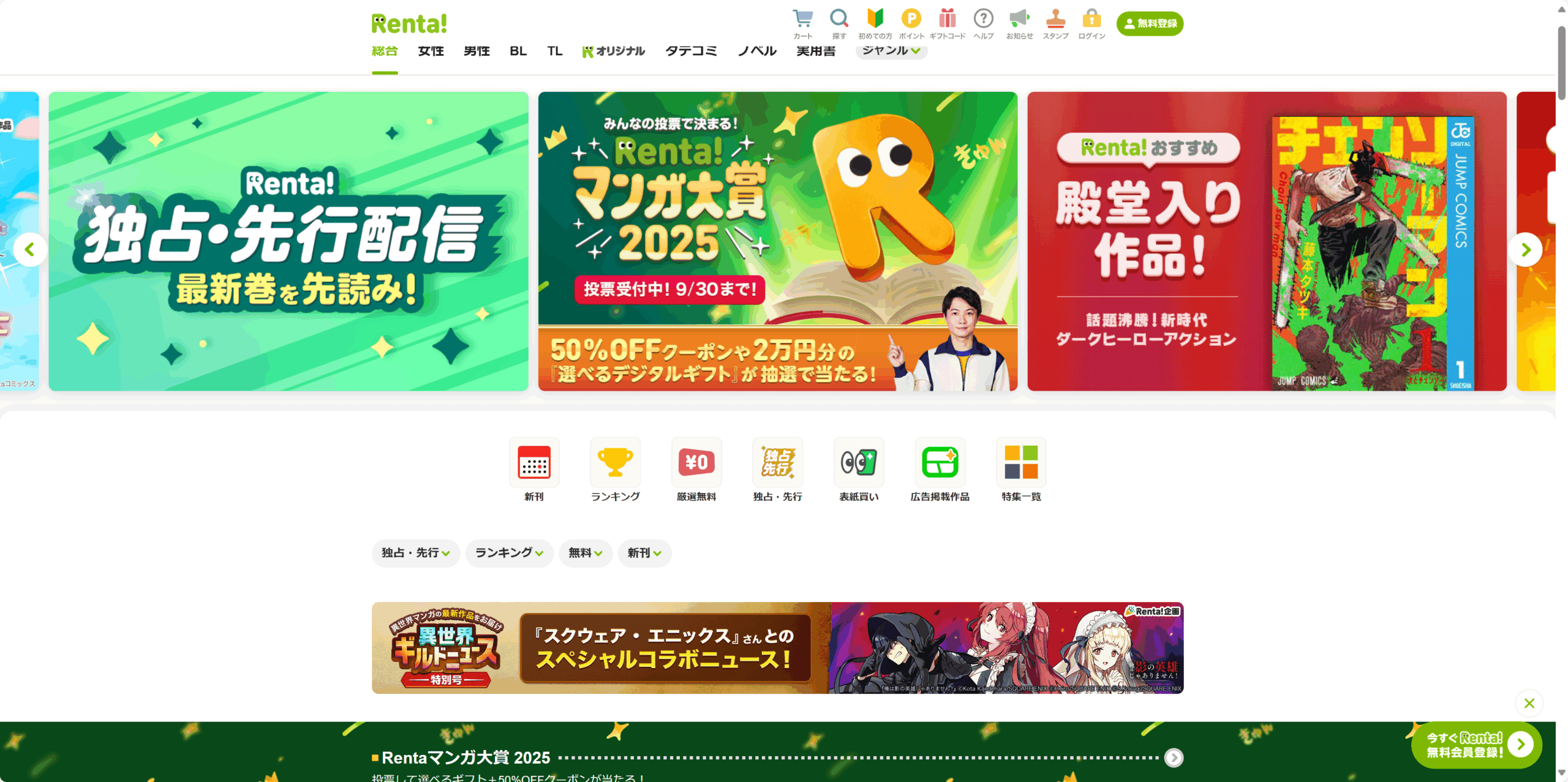Select the タテコミ tab
Screen dimensions: 1568x782
(691, 51)
